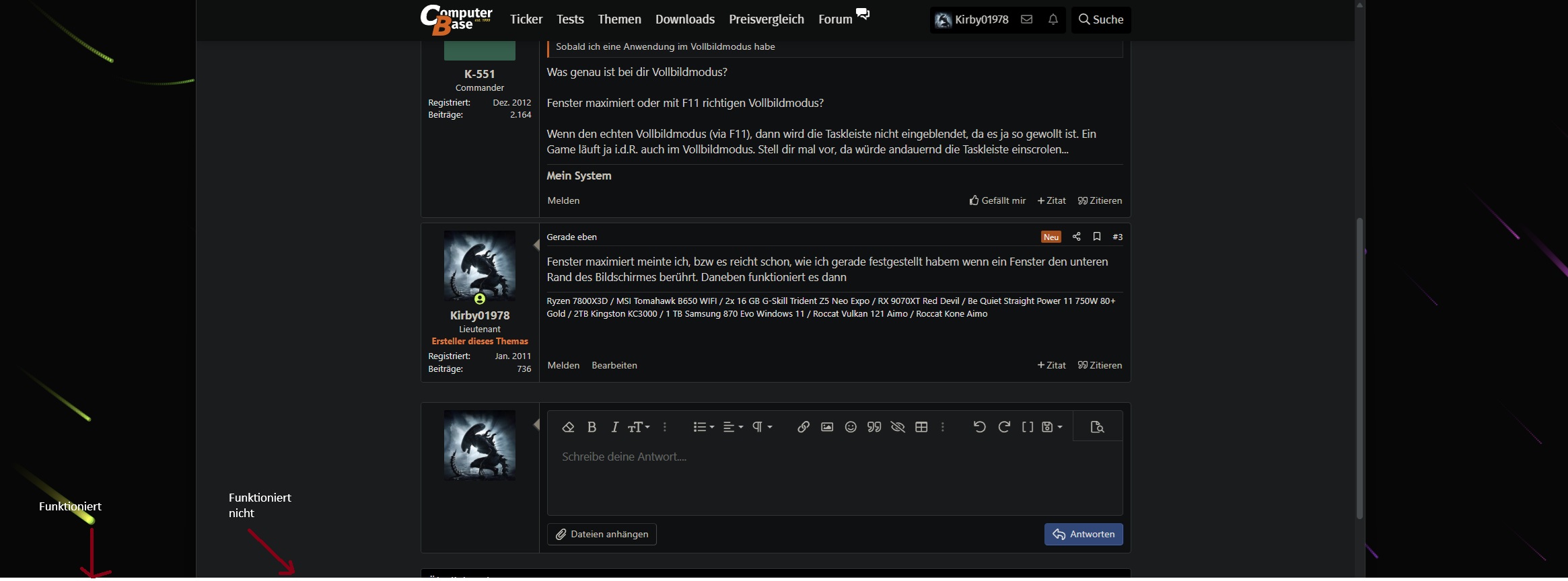Open more insert options after table icon

tap(943, 427)
